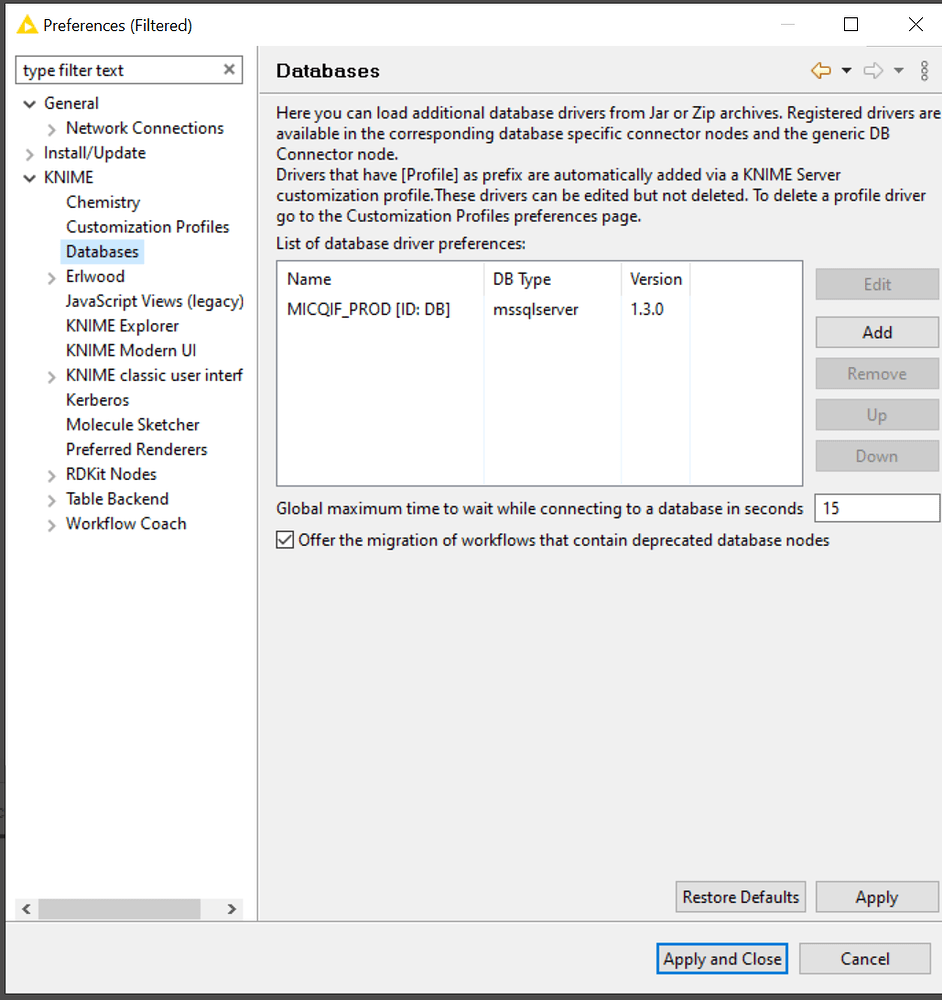The image size is (942, 1000).
Task: Collapse the KNIME tree section
Action: tap(28, 177)
